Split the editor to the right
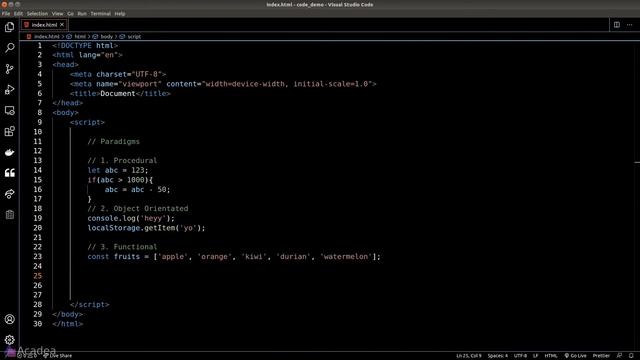This screenshot has height=360, width=640. (x=617, y=25)
